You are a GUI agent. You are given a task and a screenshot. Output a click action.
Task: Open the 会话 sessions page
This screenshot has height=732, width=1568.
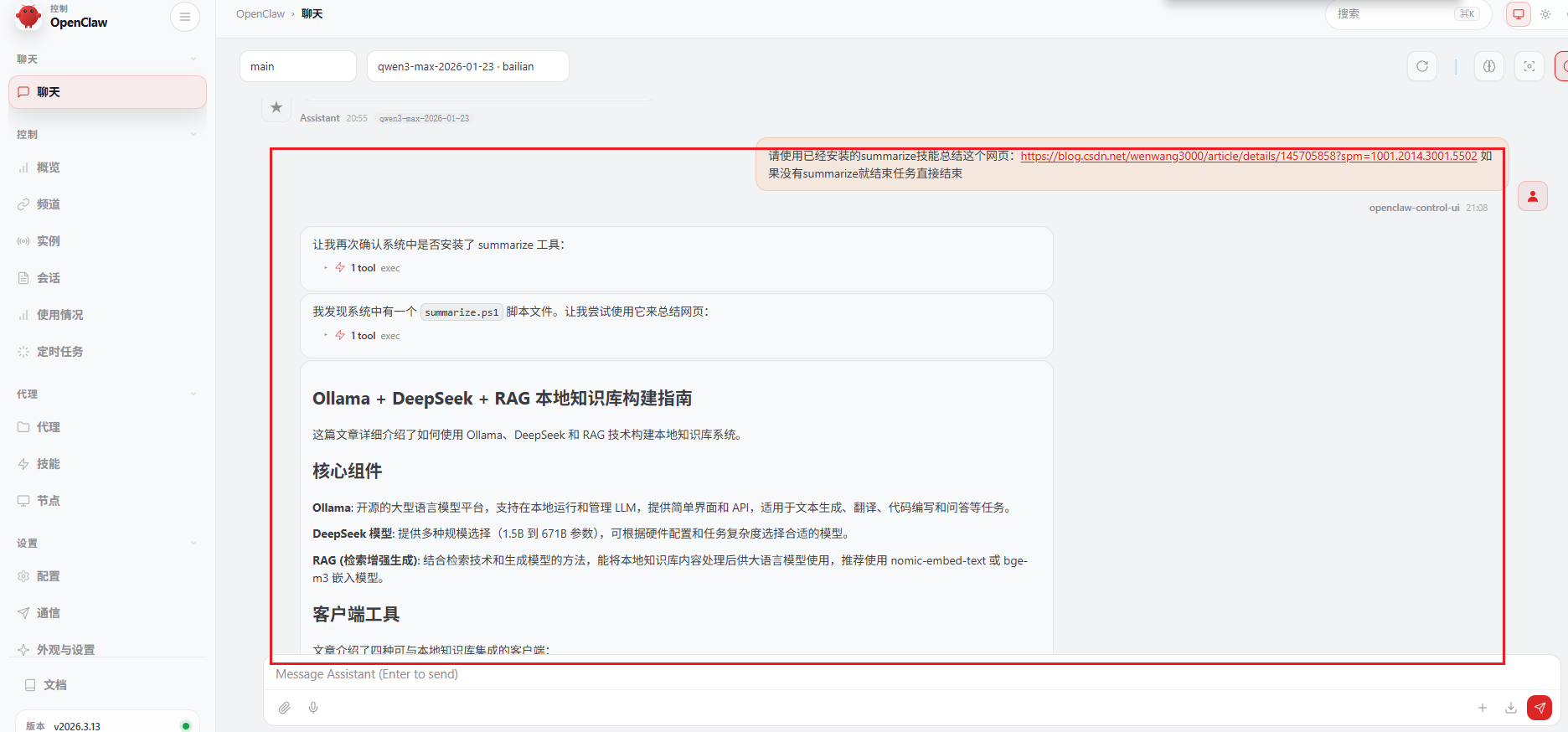pos(107,278)
